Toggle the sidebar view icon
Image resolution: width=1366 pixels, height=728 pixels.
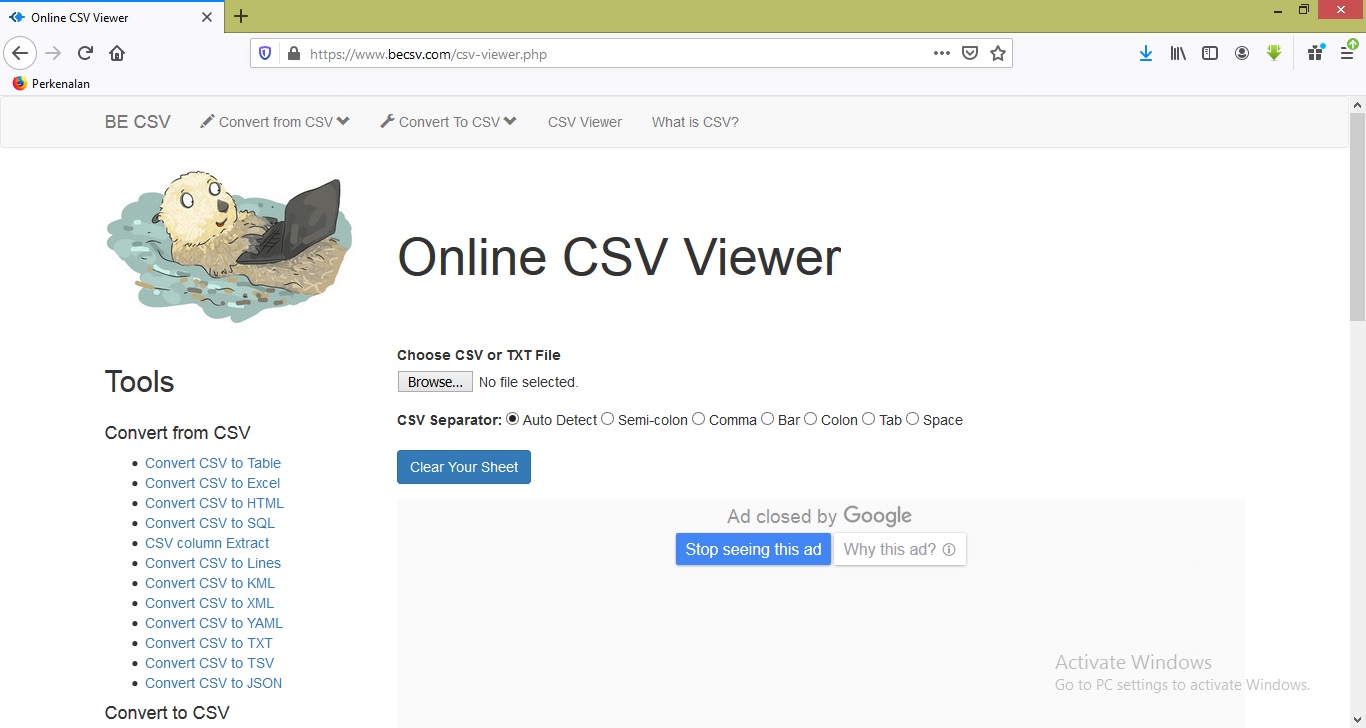[1210, 53]
